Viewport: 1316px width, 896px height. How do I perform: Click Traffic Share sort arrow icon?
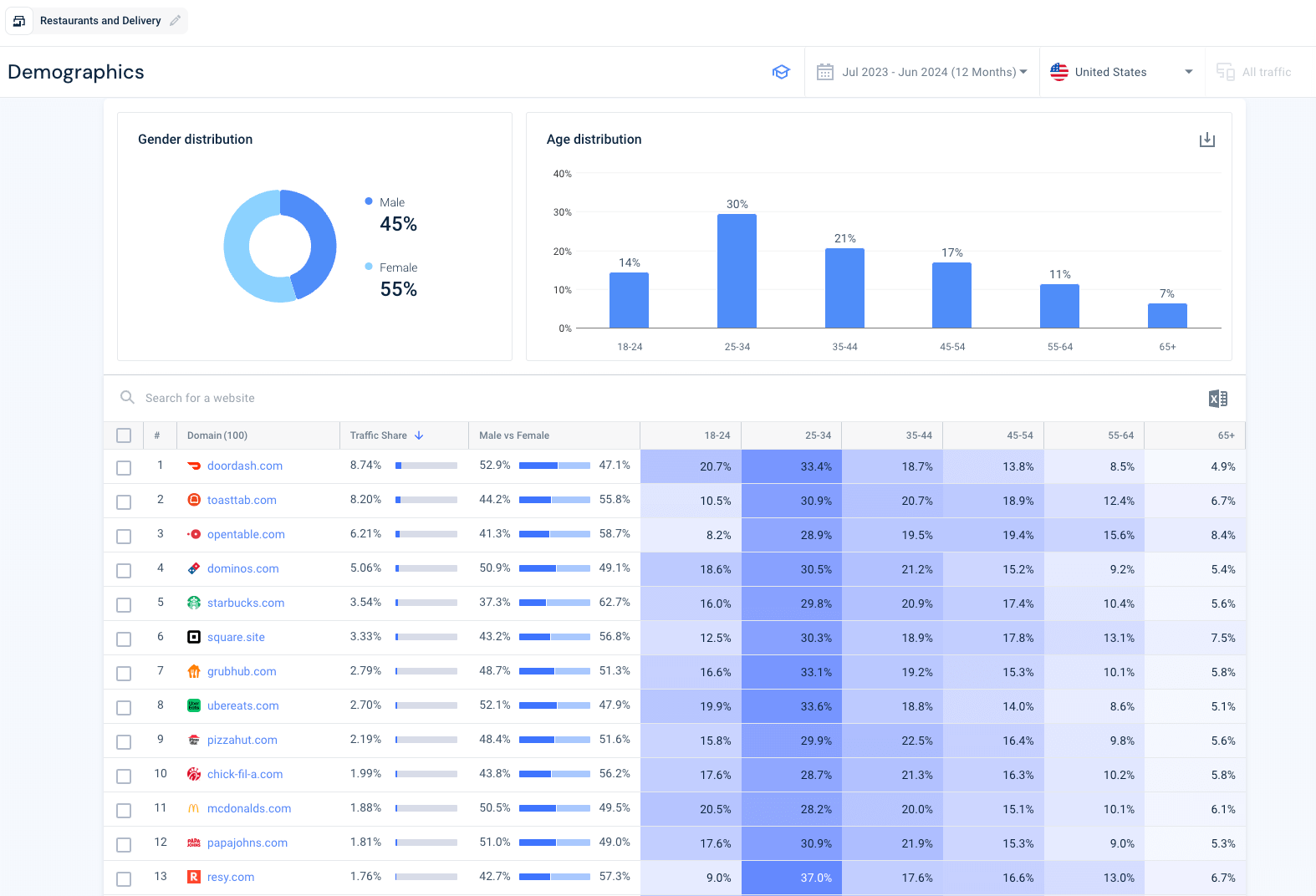pos(419,435)
